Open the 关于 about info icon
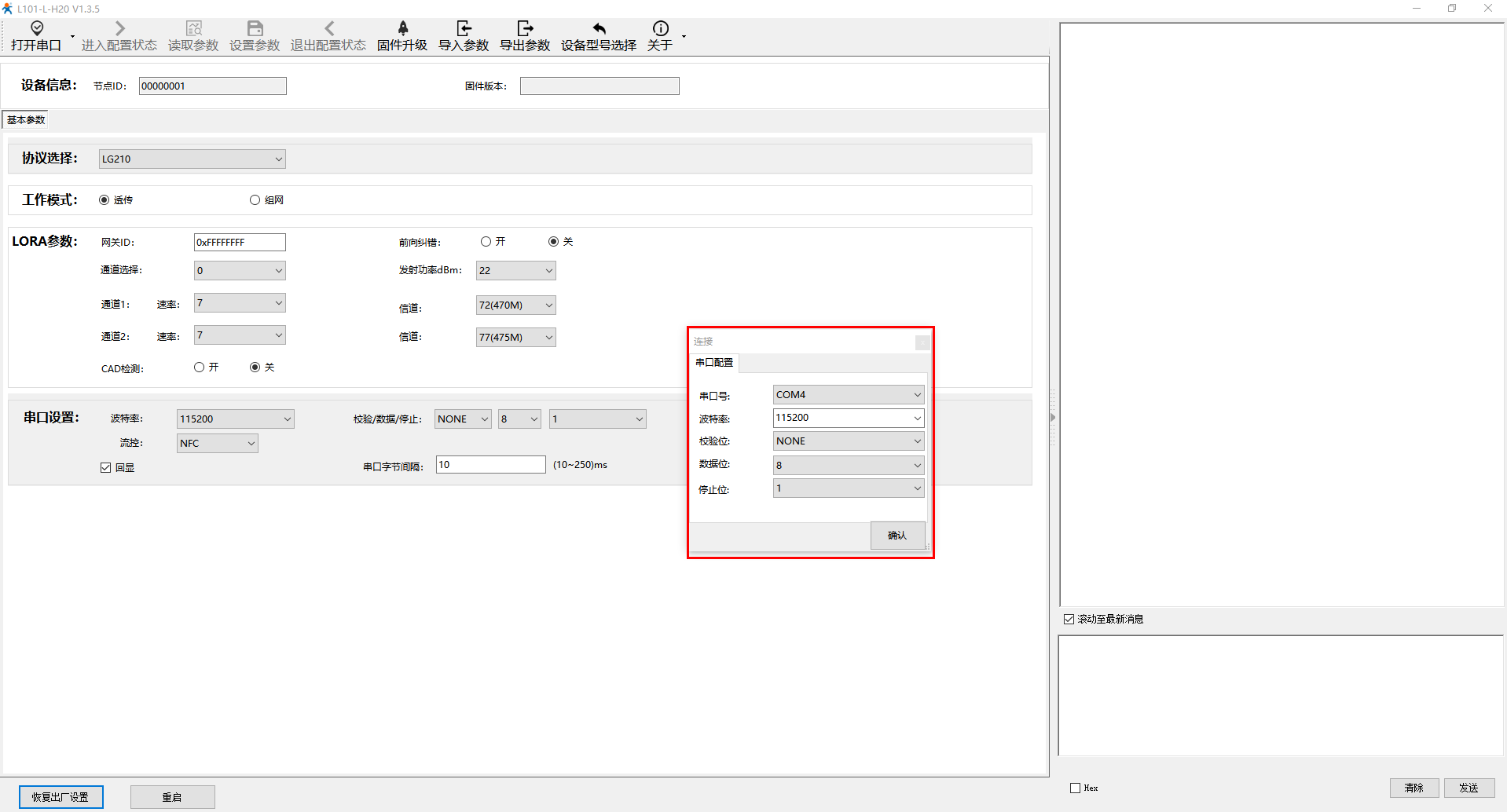 coord(660,29)
